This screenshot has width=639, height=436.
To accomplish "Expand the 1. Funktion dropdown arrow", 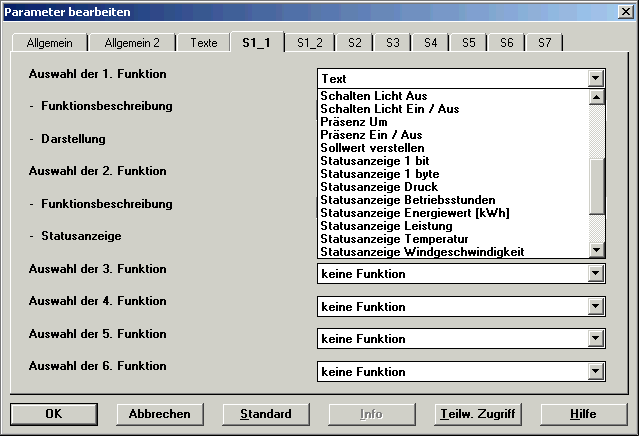I will 596,78.
